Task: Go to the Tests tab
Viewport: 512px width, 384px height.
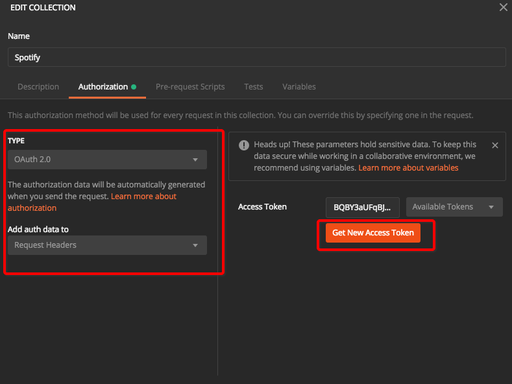Action: 253,87
